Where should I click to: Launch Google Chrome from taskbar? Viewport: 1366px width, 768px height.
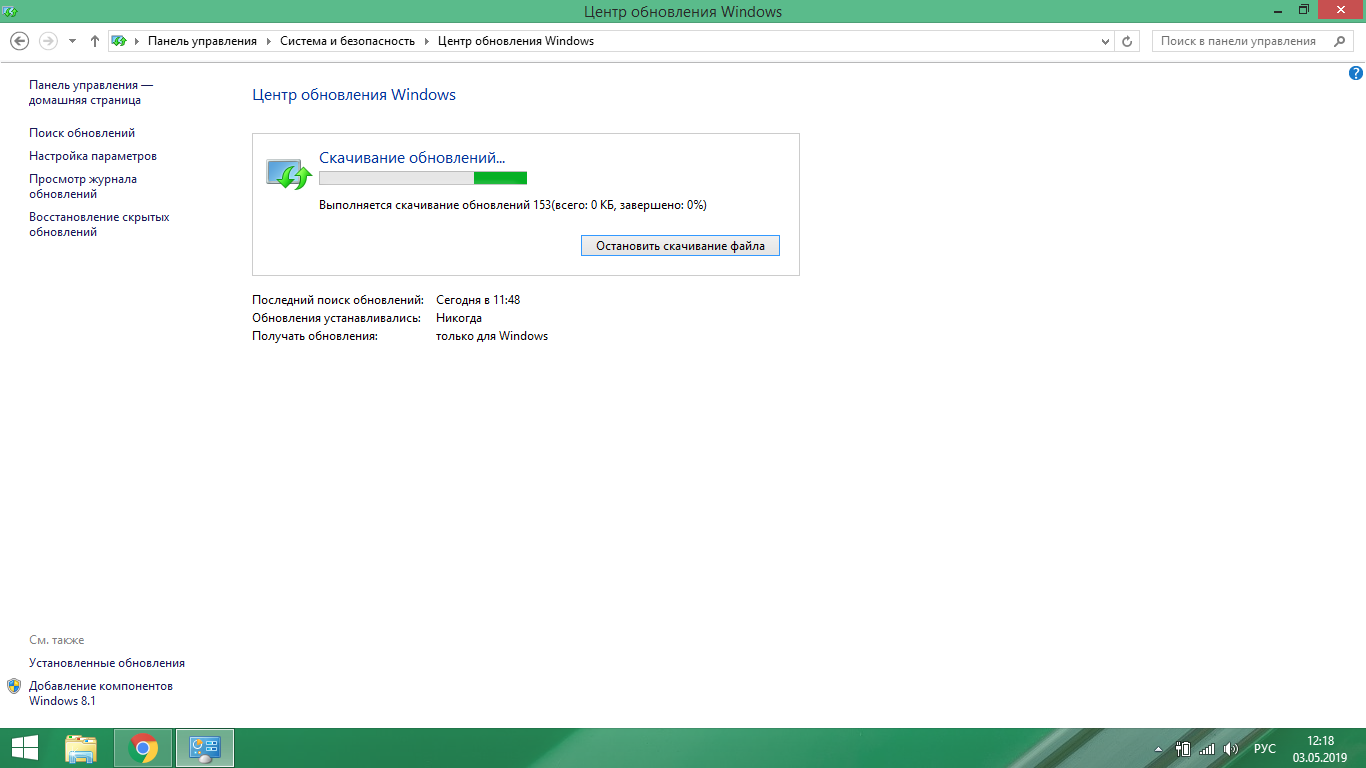click(x=143, y=748)
